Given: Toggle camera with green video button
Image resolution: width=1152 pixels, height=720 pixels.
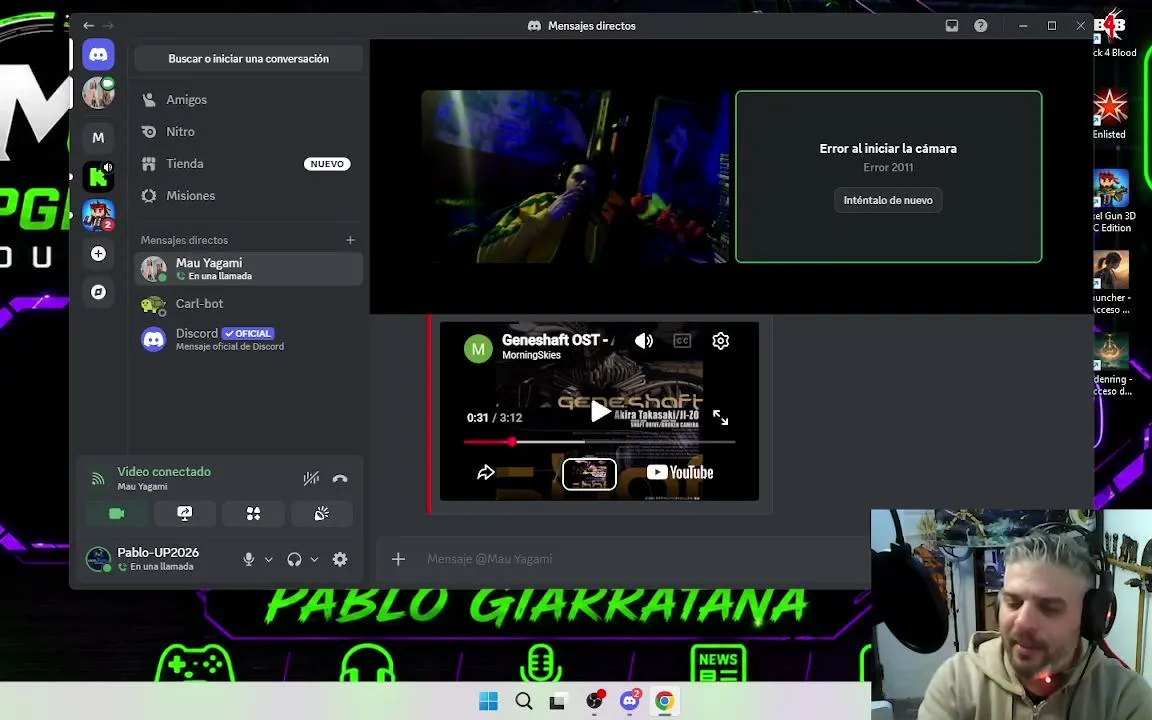Looking at the screenshot, I should 116,514.
